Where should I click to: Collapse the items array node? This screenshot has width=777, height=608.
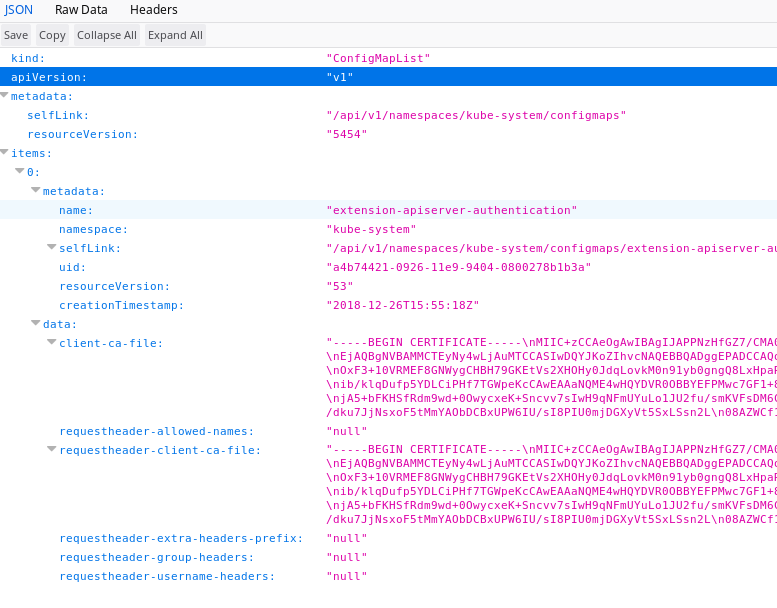tap(5, 153)
